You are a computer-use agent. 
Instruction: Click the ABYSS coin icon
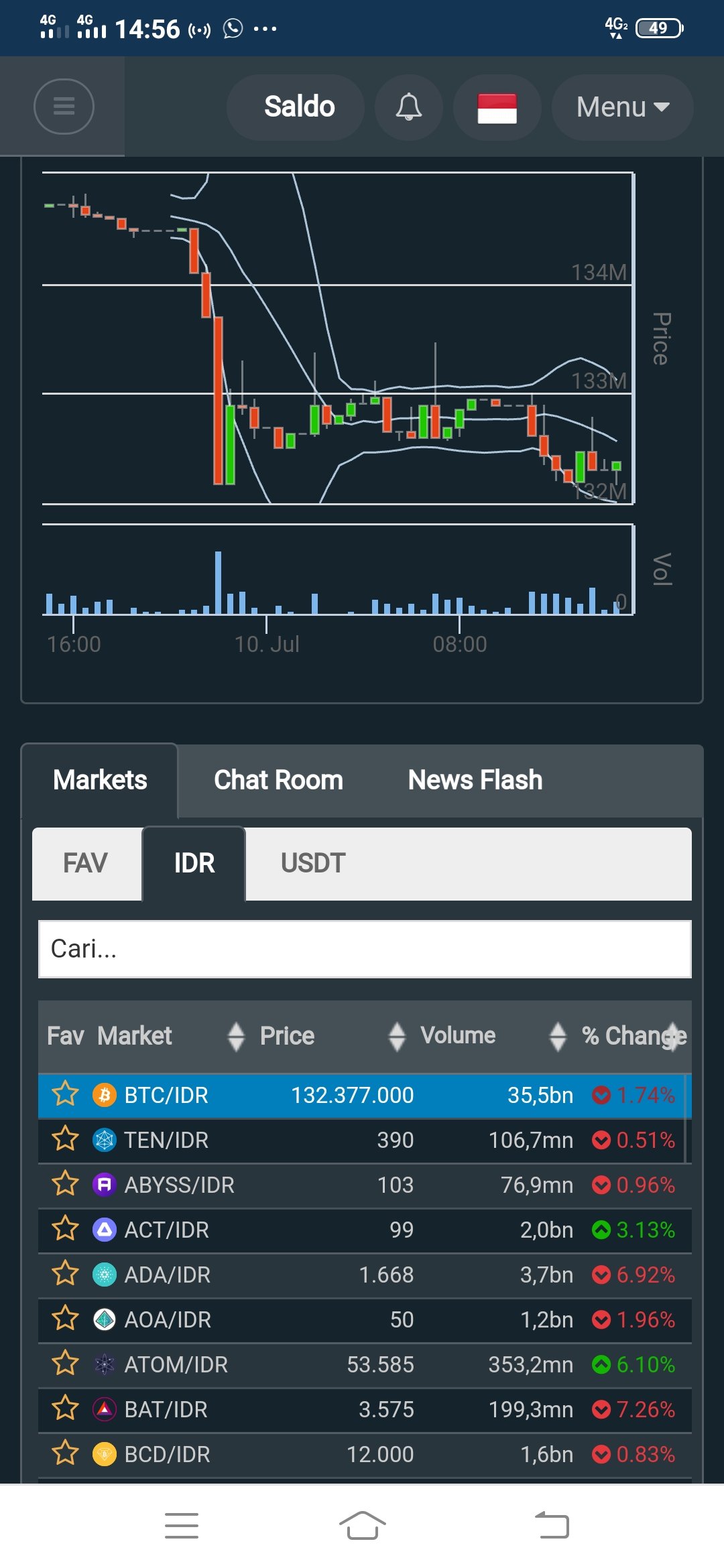pyautogui.click(x=104, y=1185)
